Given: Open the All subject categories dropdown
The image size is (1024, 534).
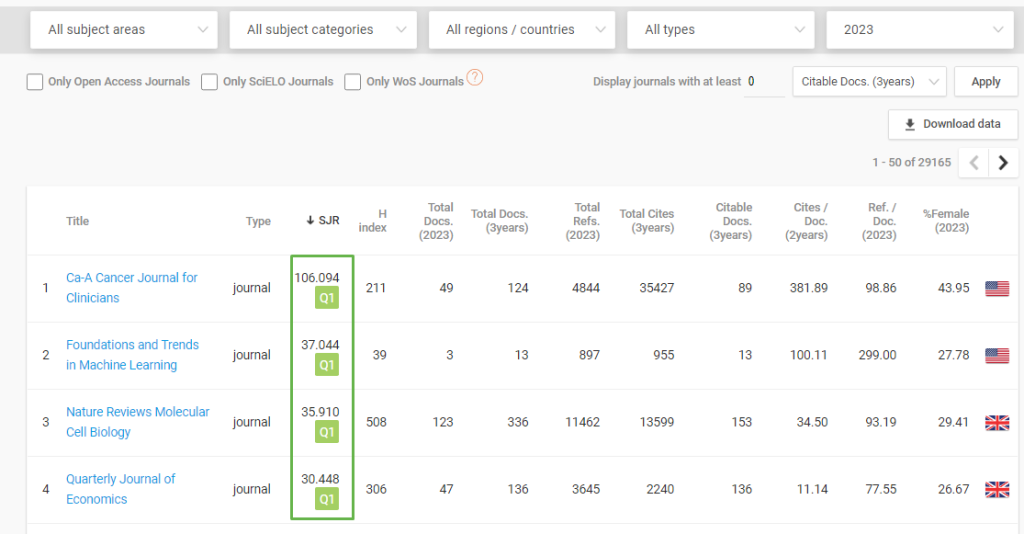Looking at the screenshot, I should point(323,30).
